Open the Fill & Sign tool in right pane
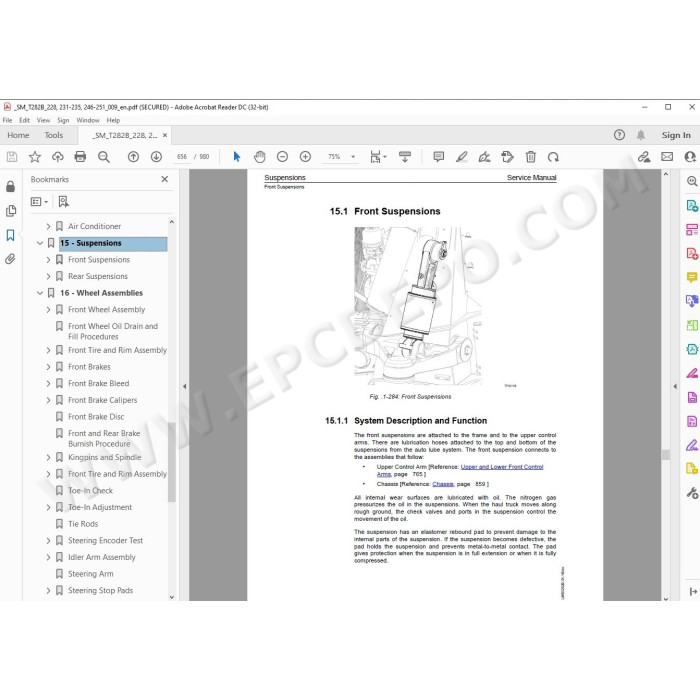The height and width of the screenshot is (700, 700). tap(692, 445)
